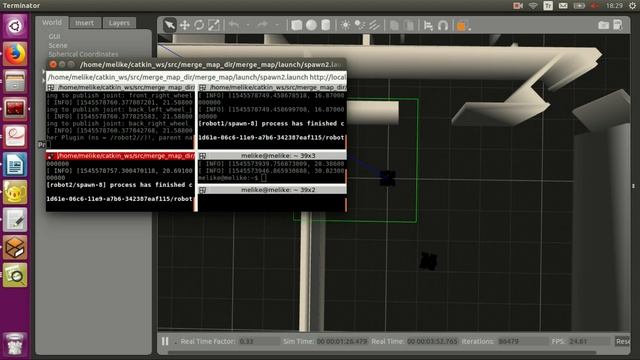The height and width of the screenshot is (360, 640).
Task: Click the empty 39x2 terminal pane
Action: coord(271,202)
